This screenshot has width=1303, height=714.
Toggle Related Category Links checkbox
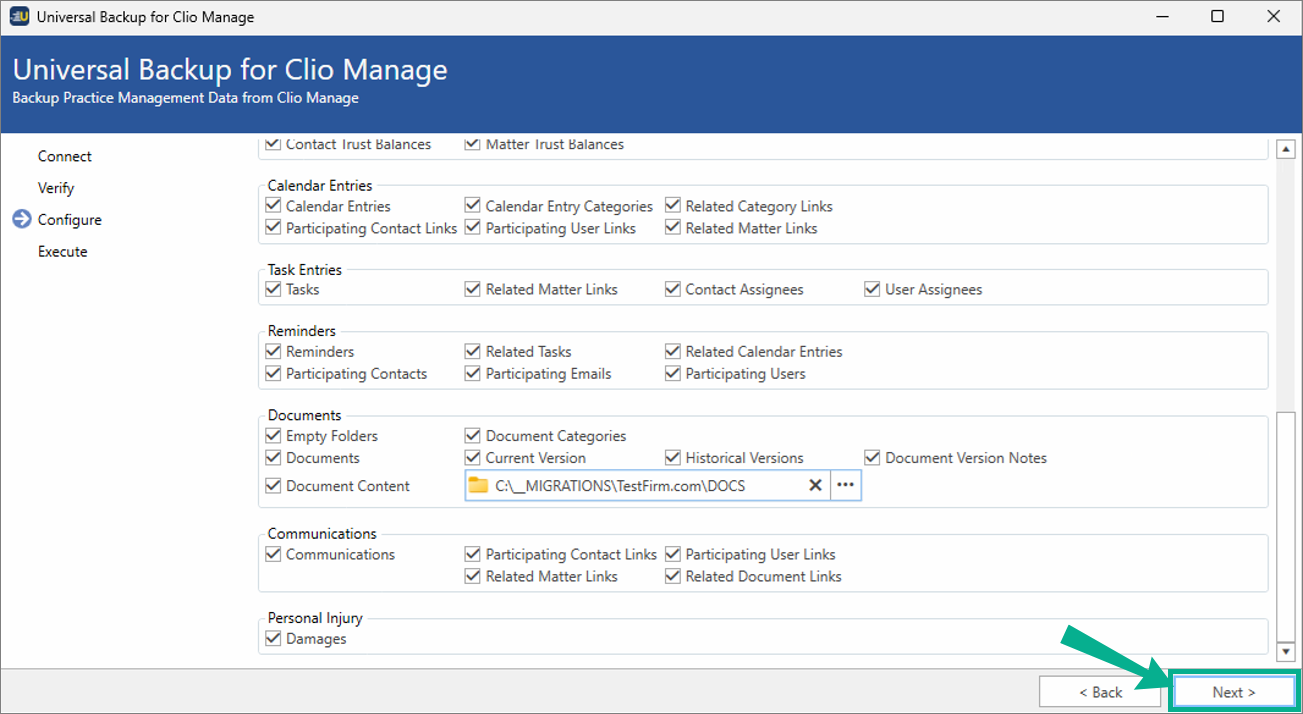point(673,206)
